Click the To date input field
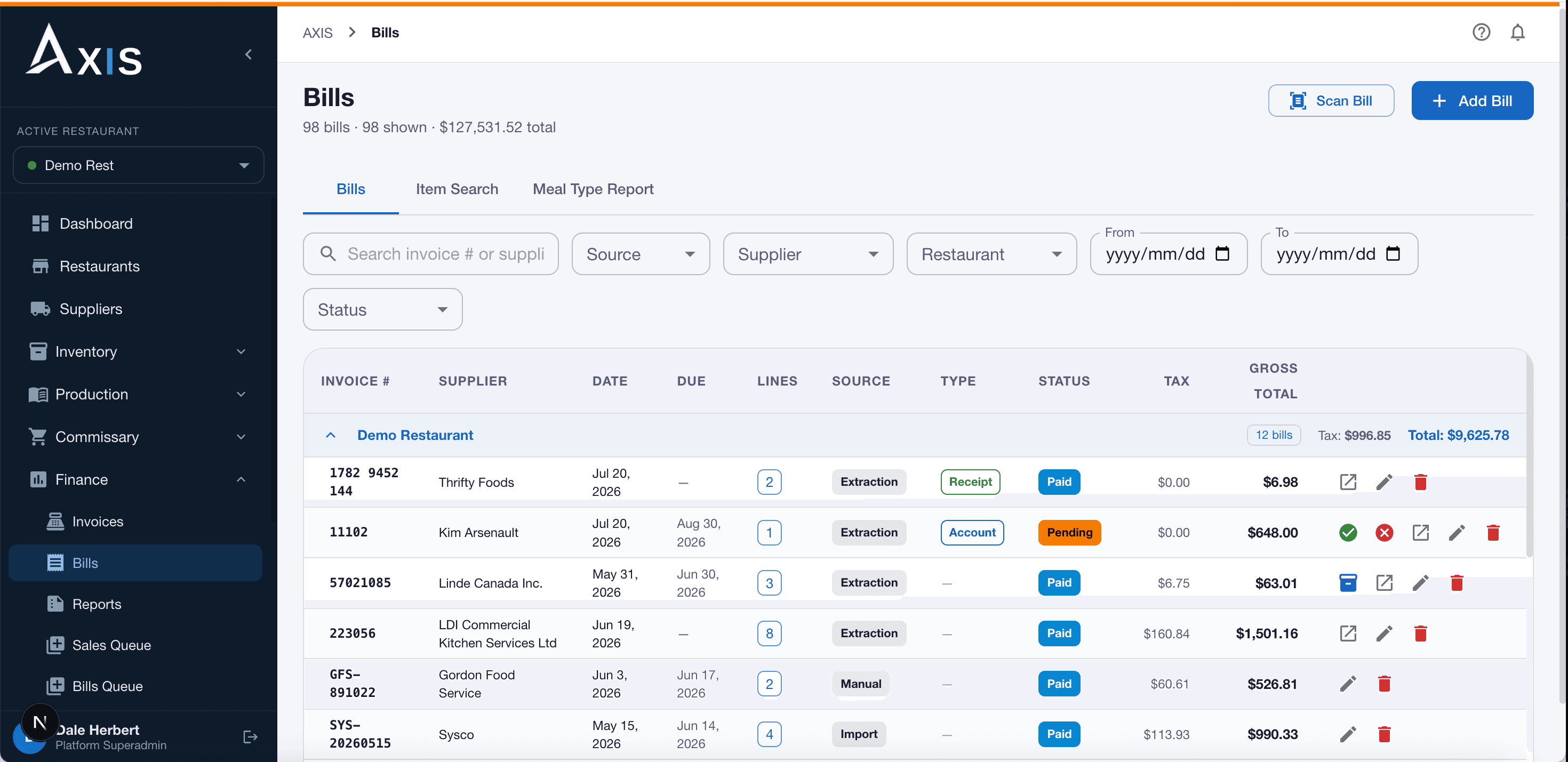This screenshot has width=1568, height=762. tap(1339, 254)
